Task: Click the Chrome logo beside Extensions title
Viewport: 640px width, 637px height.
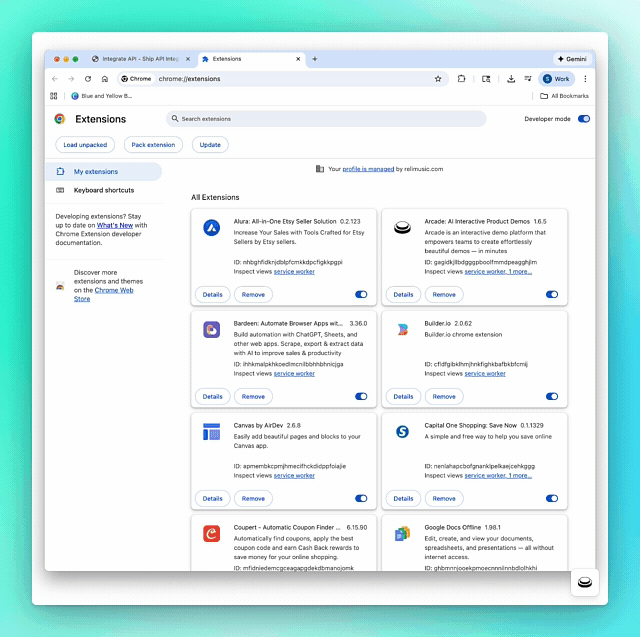Action: (x=60, y=119)
